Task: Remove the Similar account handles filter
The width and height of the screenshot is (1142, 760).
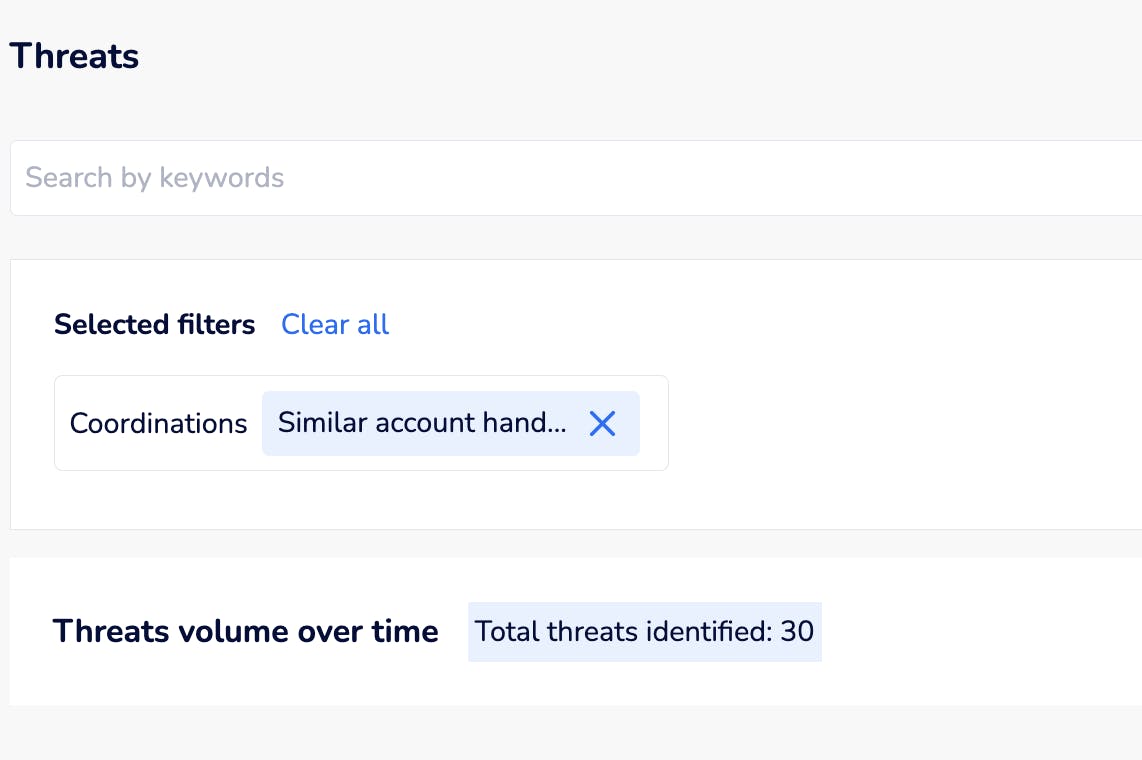Action: point(602,424)
